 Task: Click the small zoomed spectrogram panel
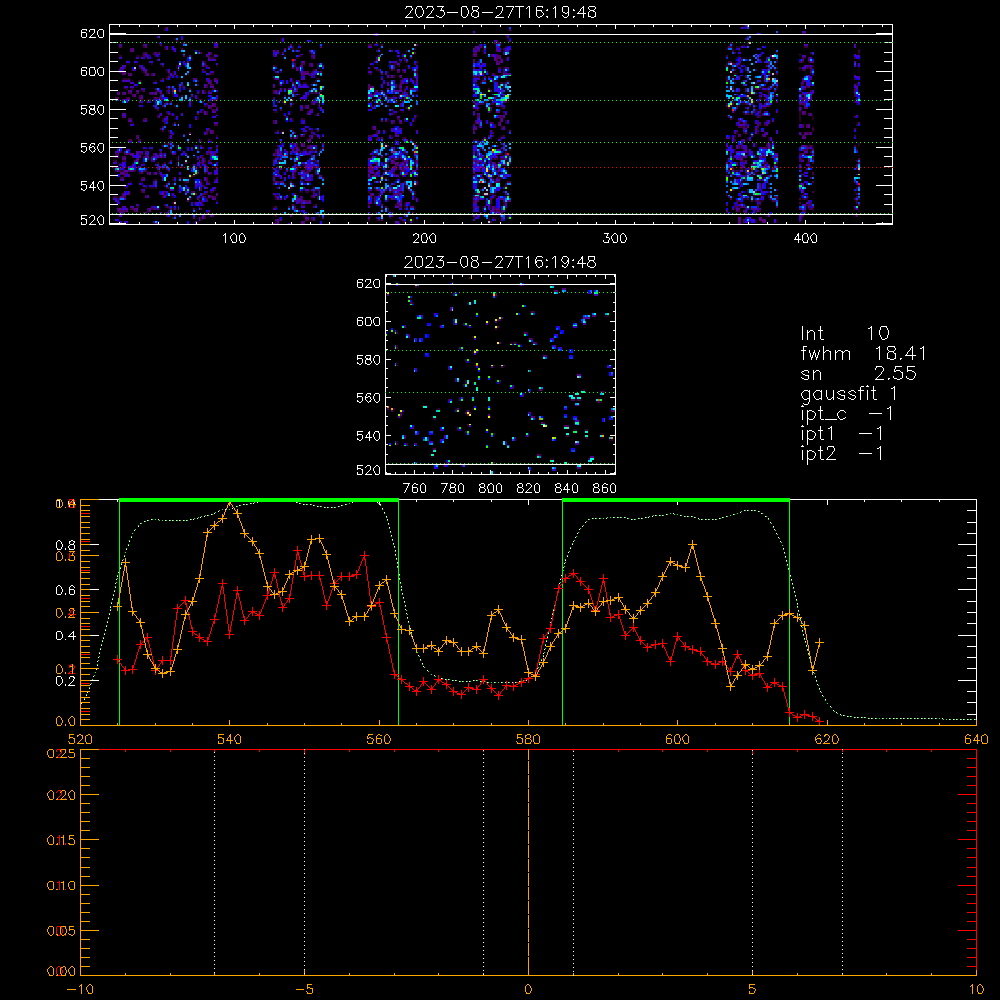click(x=501, y=374)
